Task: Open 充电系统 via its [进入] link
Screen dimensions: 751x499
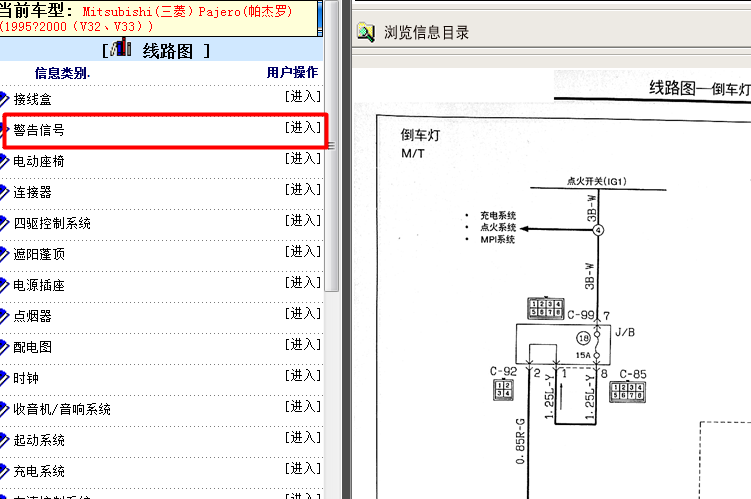Action: click(303, 468)
